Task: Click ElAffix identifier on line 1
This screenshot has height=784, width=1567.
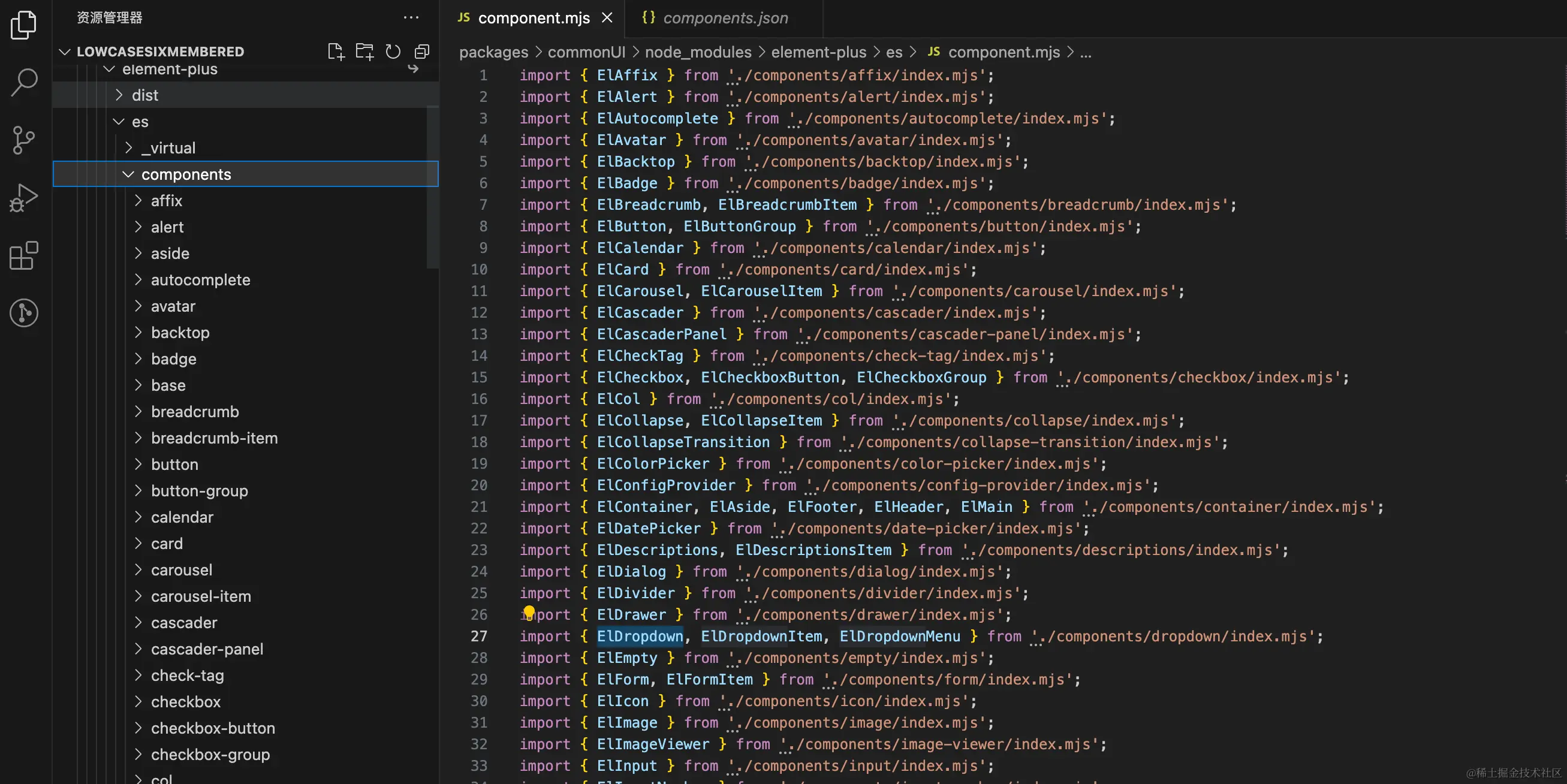Action: pyautogui.click(x=626, y=76)
